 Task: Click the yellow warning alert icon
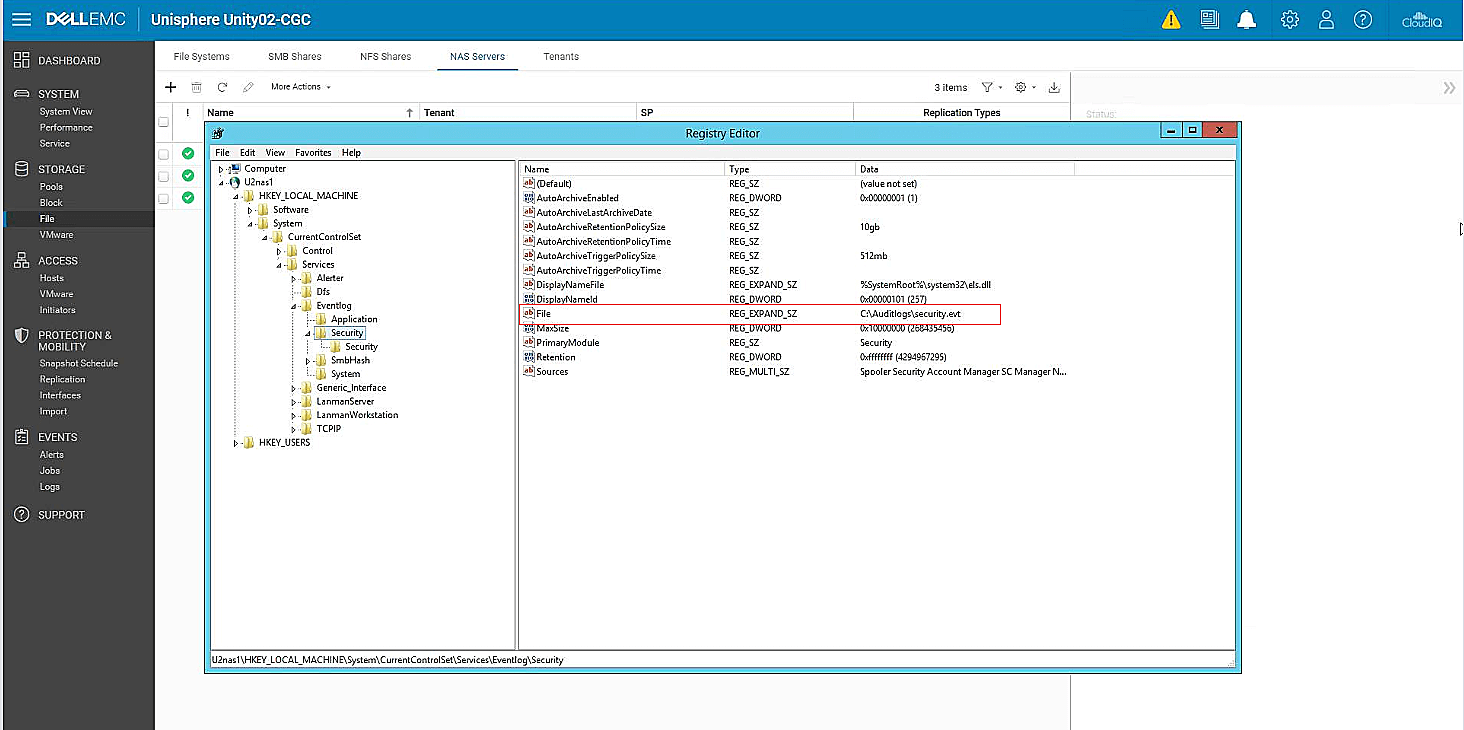click(1171, 20)
